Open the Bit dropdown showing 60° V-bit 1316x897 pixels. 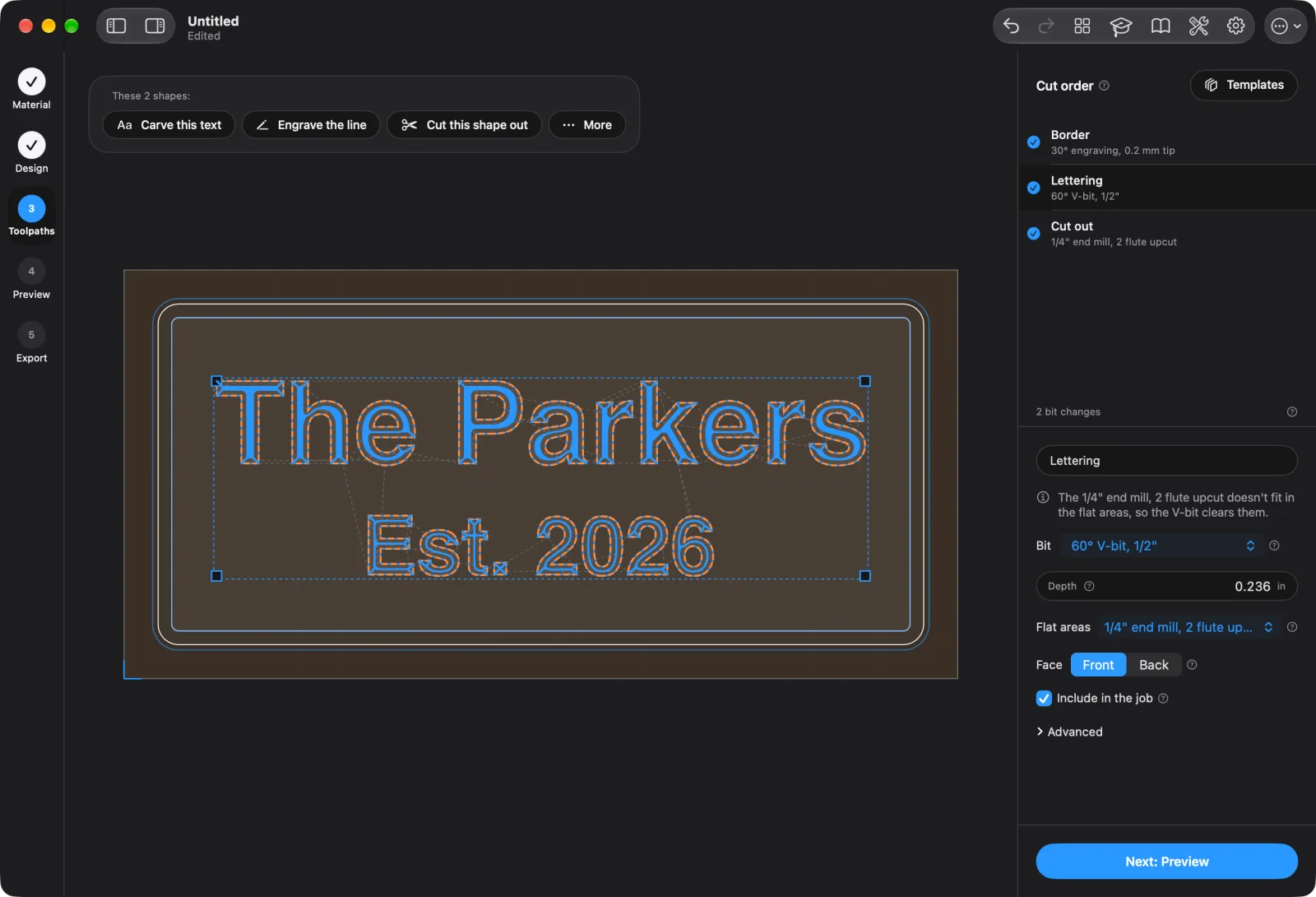click(x=1163, y=546)
